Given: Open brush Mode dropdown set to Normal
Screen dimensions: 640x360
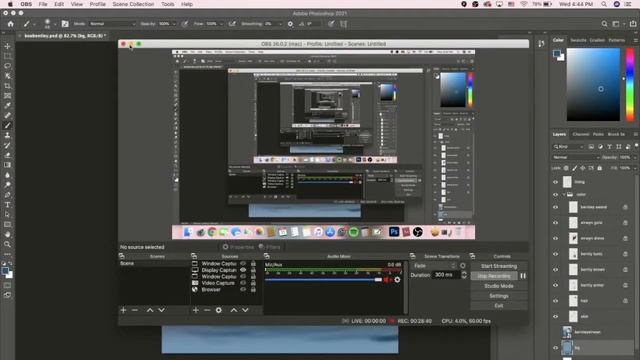Looking at the screenshot, I should tap(112, 24).
